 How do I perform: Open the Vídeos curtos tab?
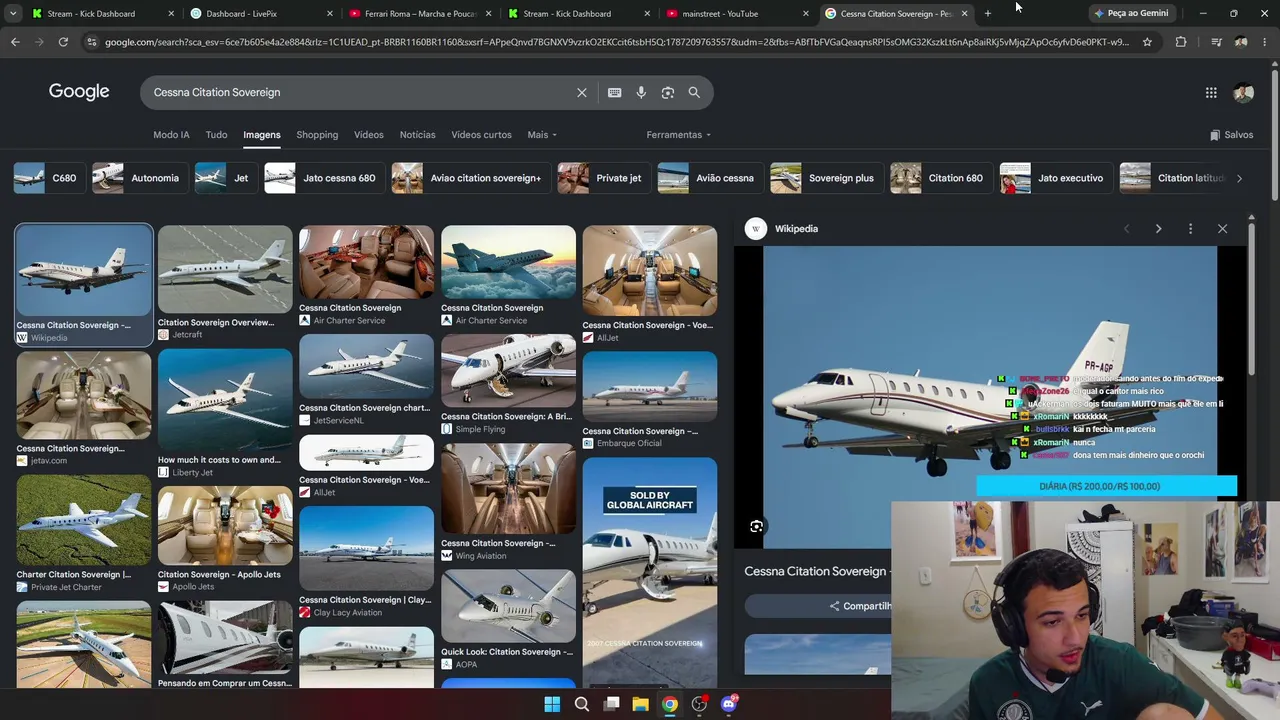481,135
